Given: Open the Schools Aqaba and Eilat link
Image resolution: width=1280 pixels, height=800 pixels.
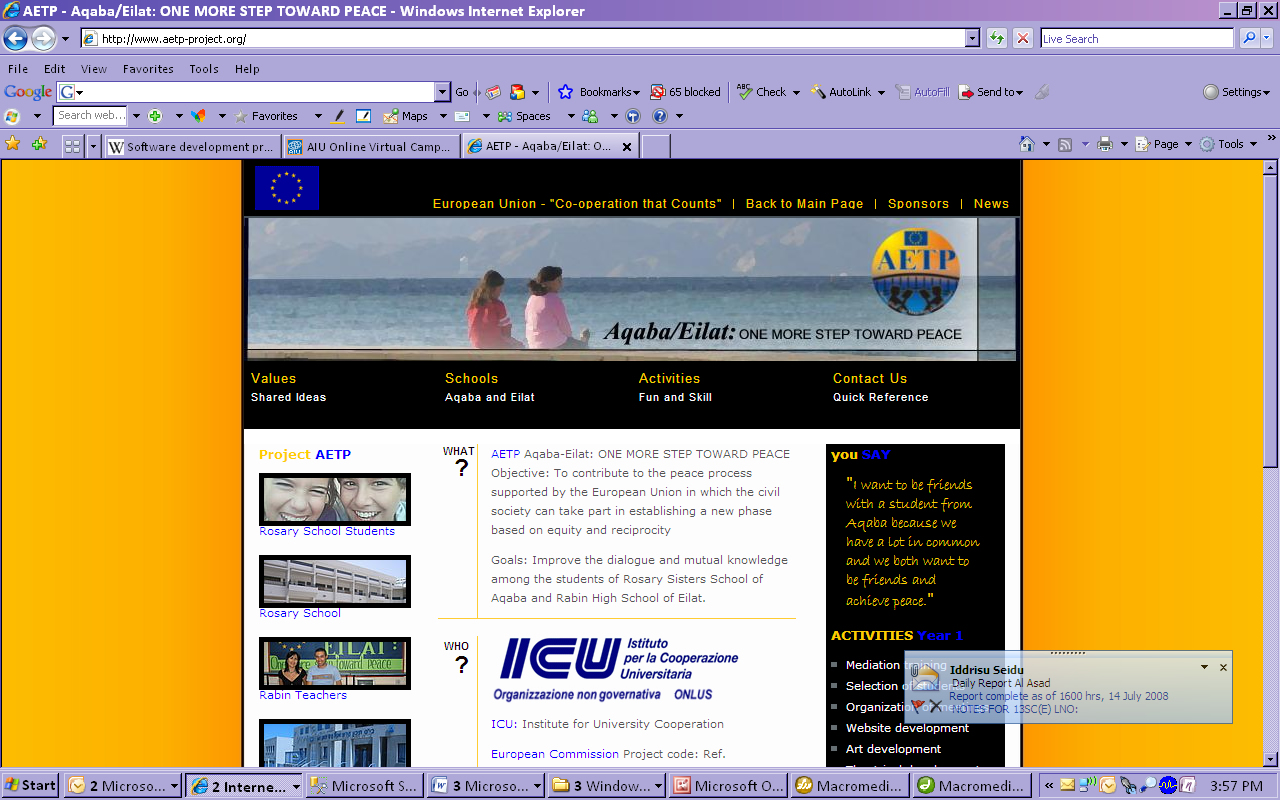Looking at the screenshot, I should [490, 387].
